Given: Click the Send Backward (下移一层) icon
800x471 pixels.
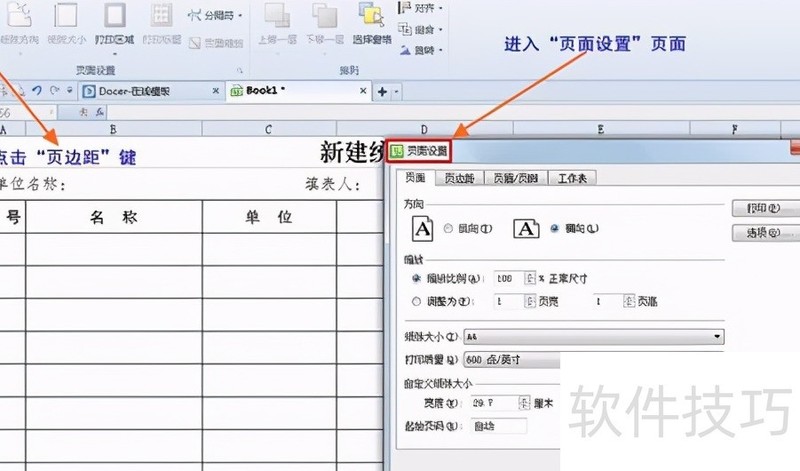Looking at the screenshot, I should click(324, 15).
